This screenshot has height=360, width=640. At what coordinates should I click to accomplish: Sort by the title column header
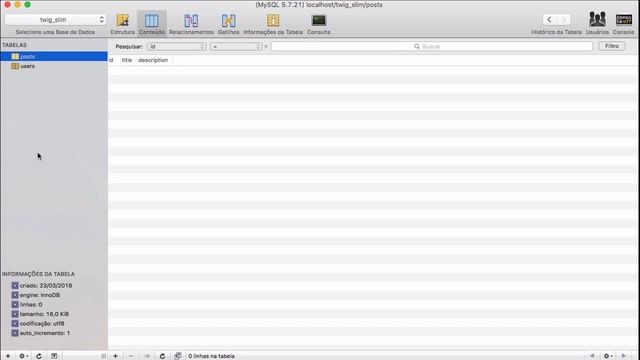coord(127,60)
